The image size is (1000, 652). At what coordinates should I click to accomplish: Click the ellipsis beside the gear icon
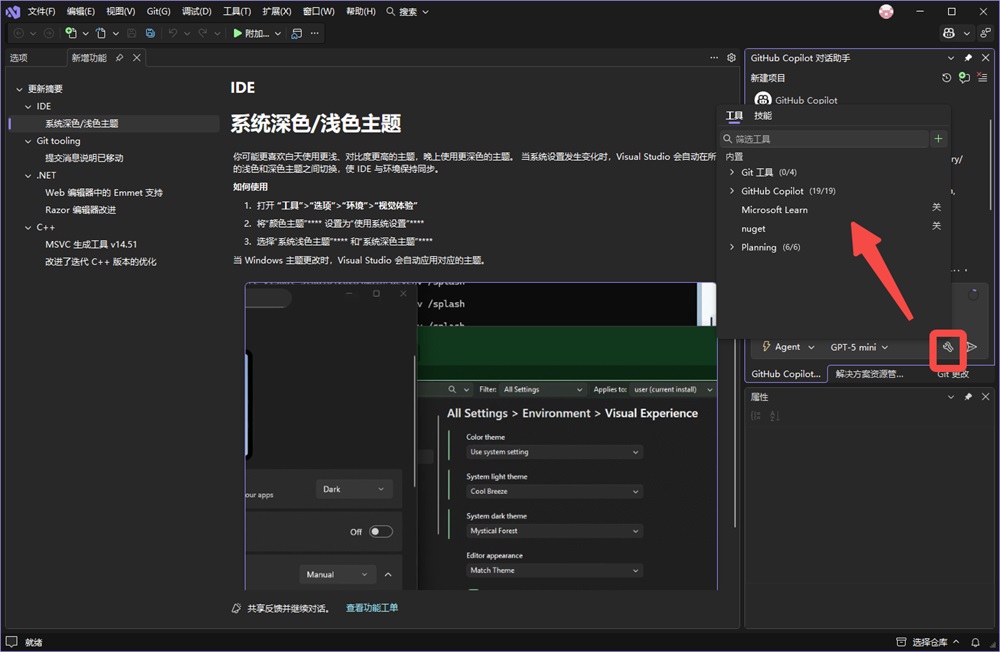pos(714,57)
